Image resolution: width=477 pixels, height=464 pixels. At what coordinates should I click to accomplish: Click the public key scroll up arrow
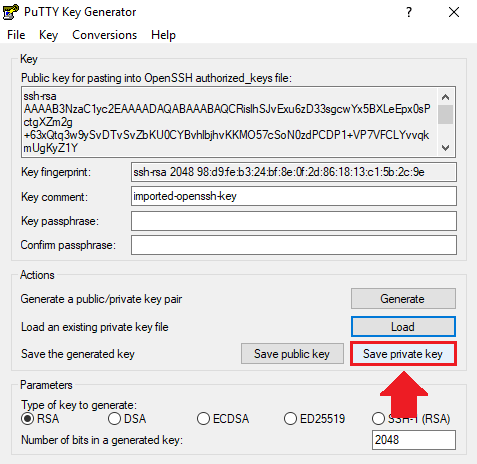(445, 97)
